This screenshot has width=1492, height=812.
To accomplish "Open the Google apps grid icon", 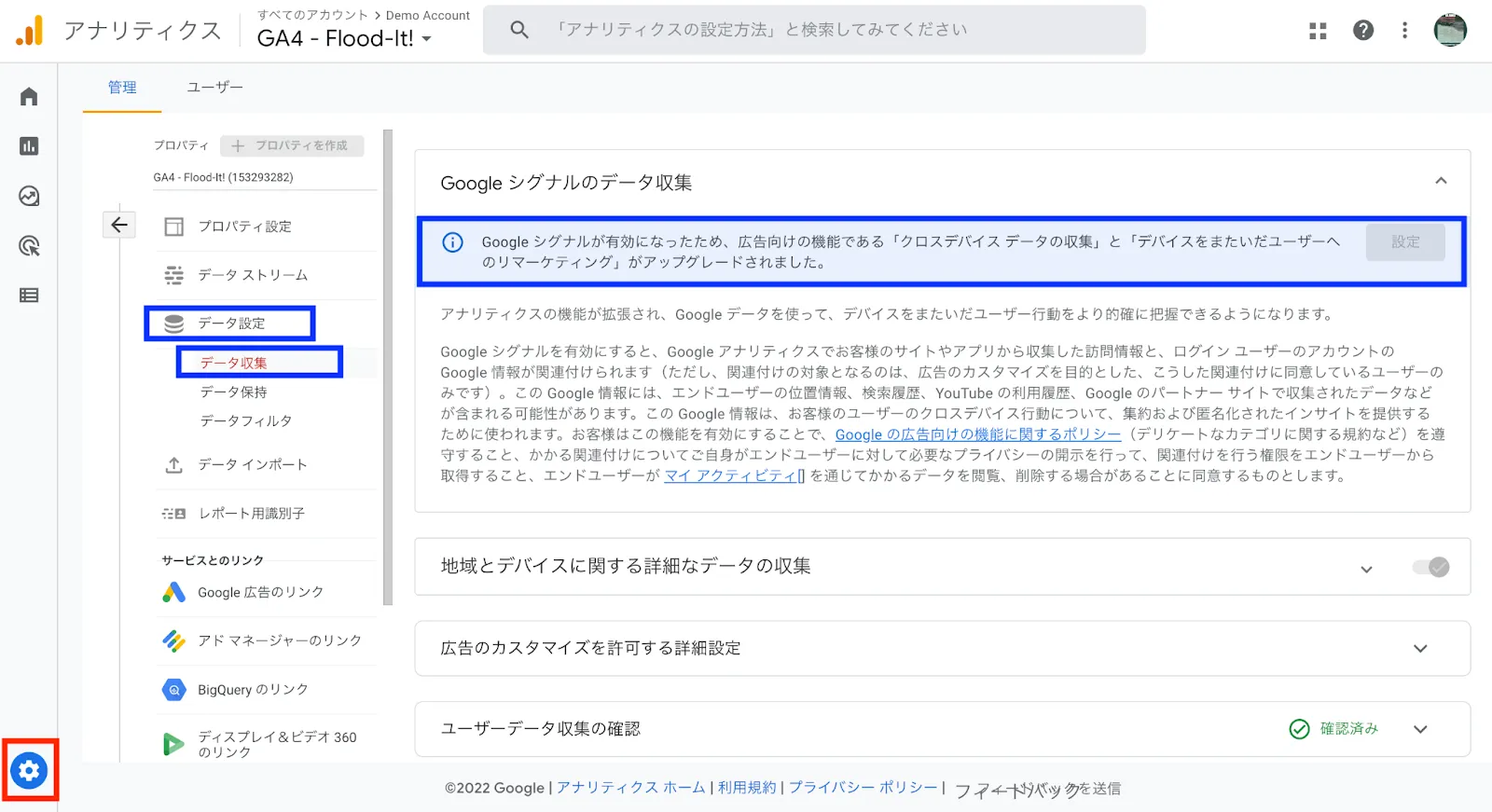I will pyautogui.click(x=1318, y=31).
